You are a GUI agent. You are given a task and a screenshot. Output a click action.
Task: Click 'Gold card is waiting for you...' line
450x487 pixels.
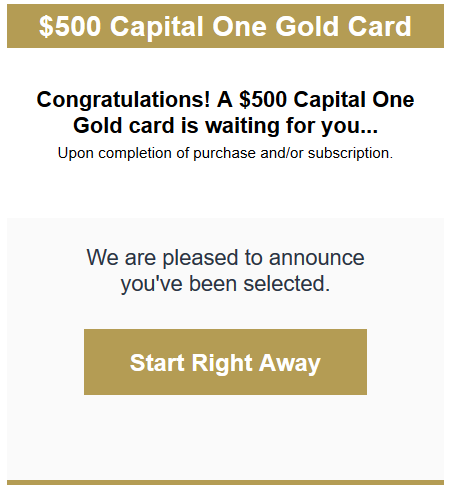coord(225,126)
